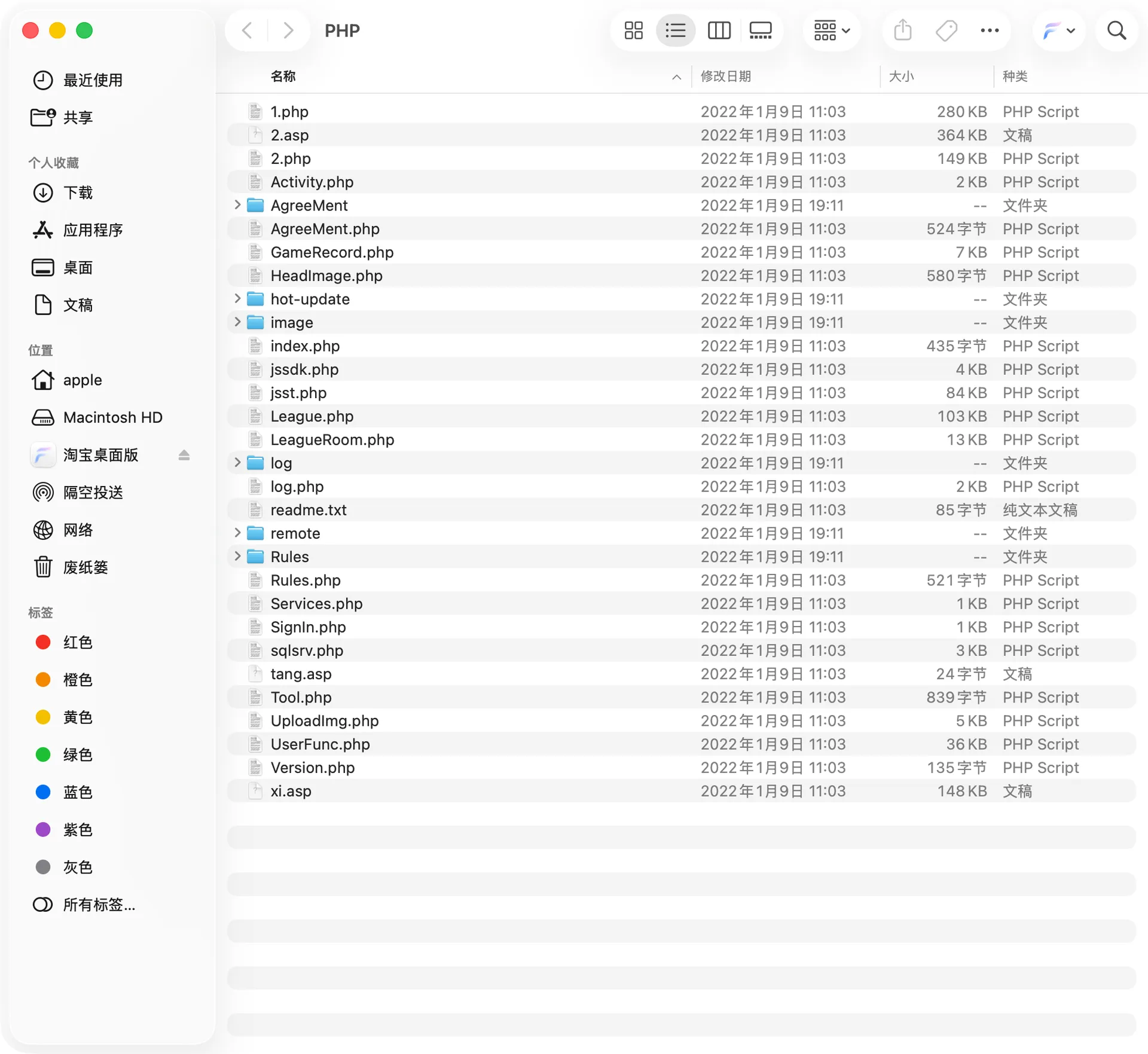This screenshot has height=1054, width=1148.
Task: Switch to column view
Action: click(719, 30)
